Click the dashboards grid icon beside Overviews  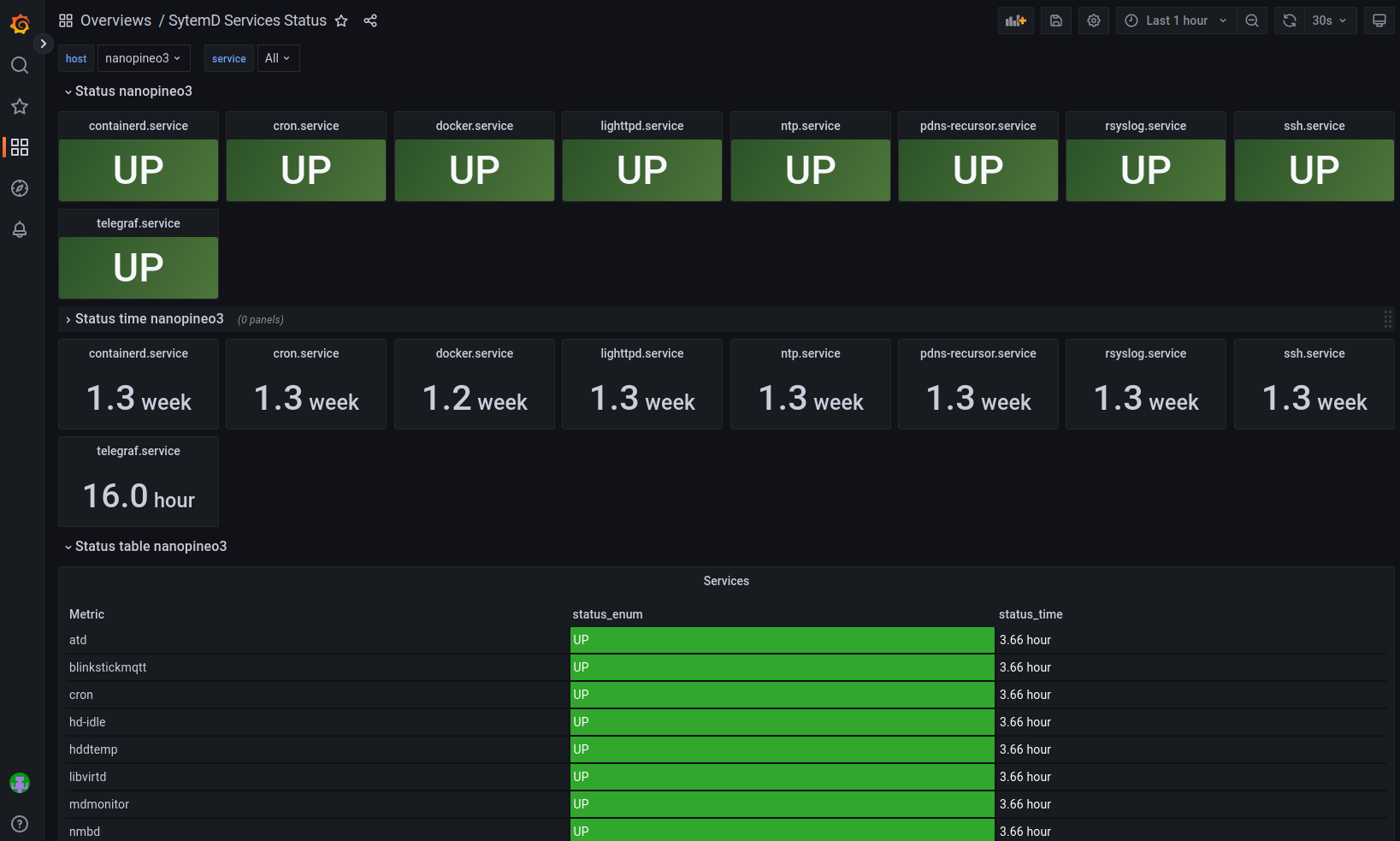click(66, 21)
